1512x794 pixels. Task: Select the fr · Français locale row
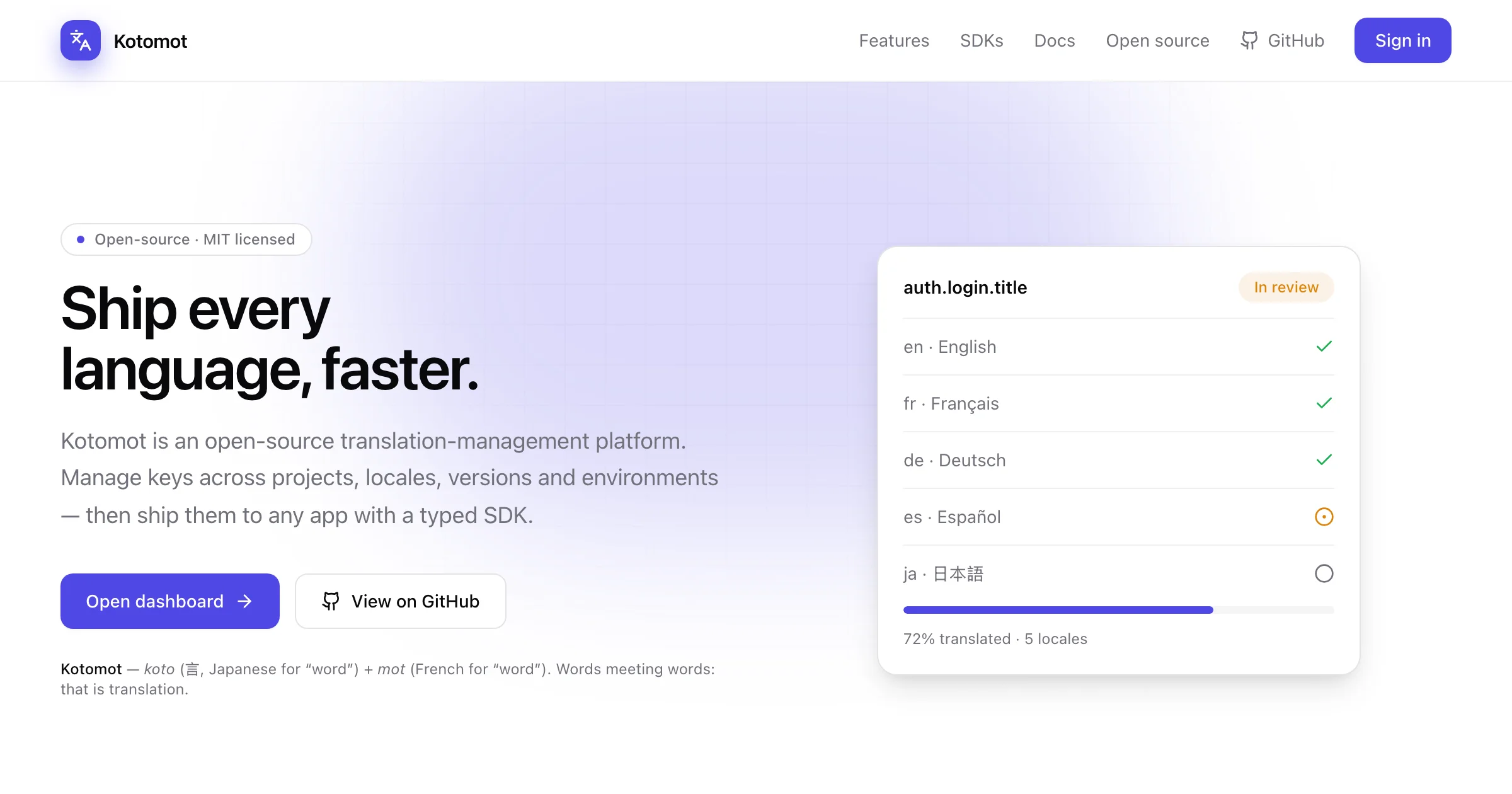click(1119, 403)
